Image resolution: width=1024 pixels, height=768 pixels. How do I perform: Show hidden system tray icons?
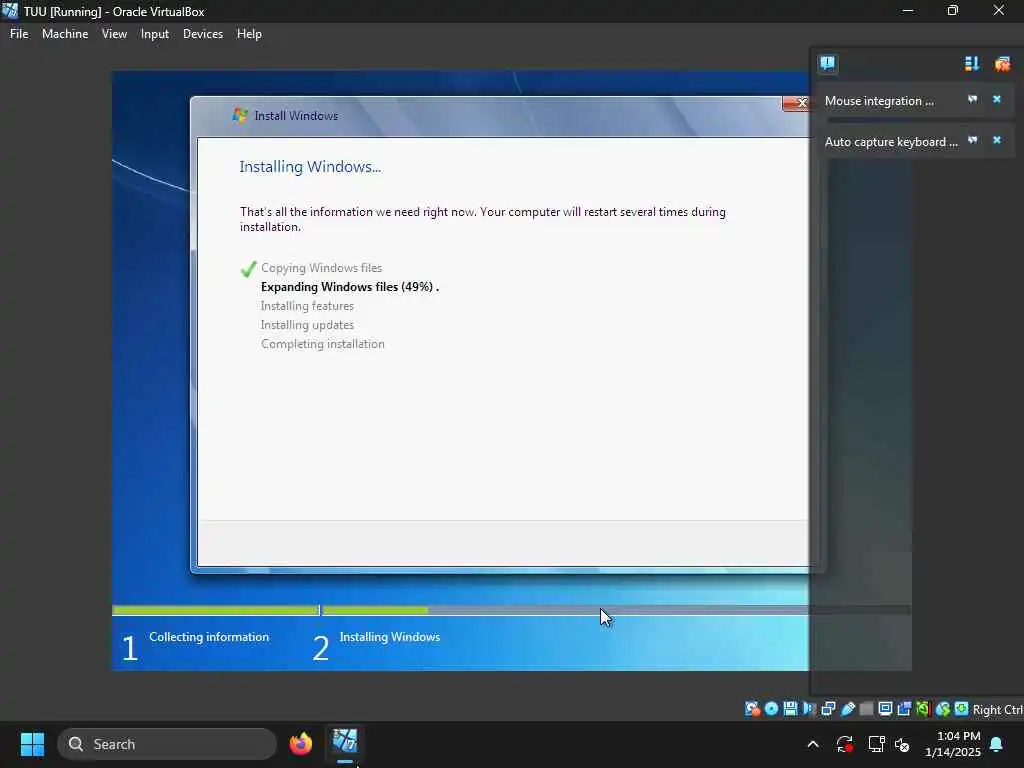[813, 744]
